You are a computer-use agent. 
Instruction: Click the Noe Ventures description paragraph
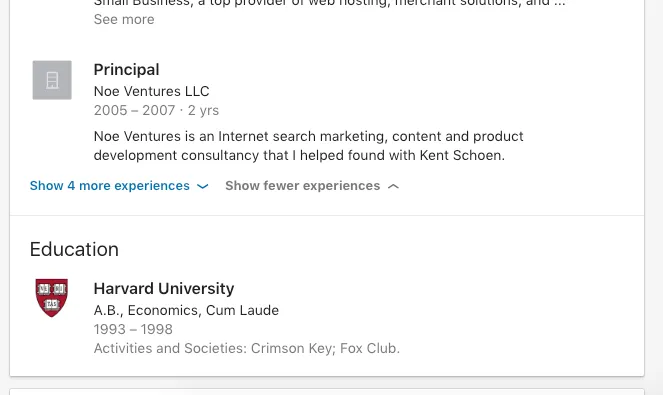pyautogui.click(x=308, y=146)
